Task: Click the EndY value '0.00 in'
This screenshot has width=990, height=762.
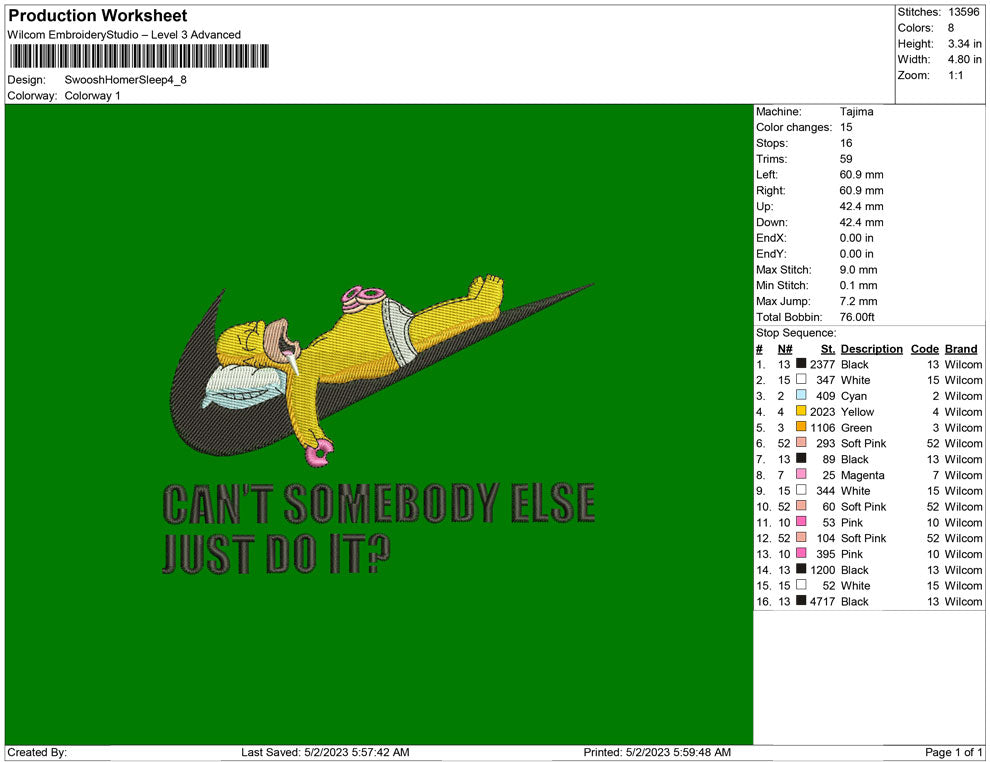Action: pos(857,254)
